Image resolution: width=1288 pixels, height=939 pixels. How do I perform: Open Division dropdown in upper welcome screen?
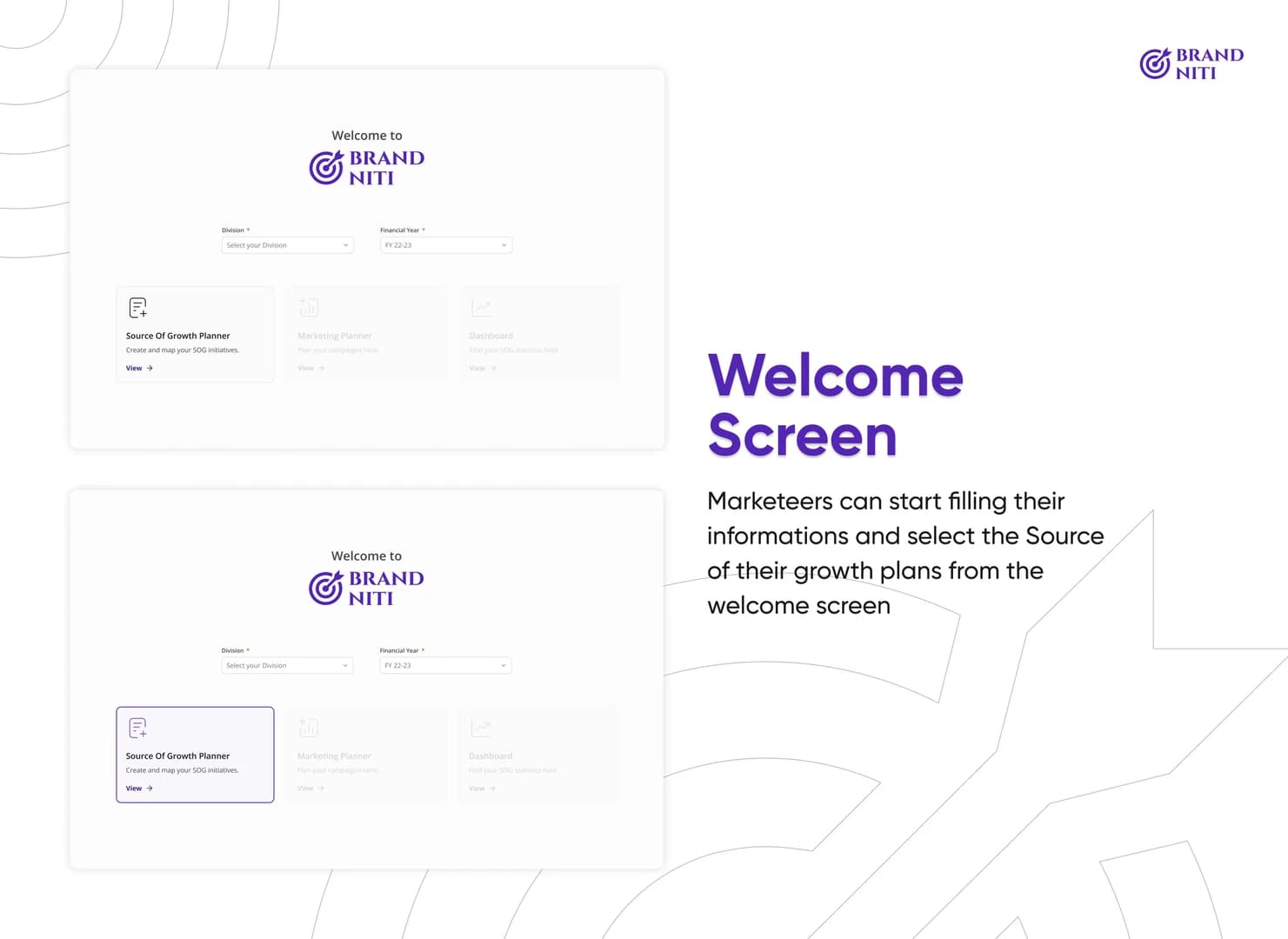(x=287, y=245)
